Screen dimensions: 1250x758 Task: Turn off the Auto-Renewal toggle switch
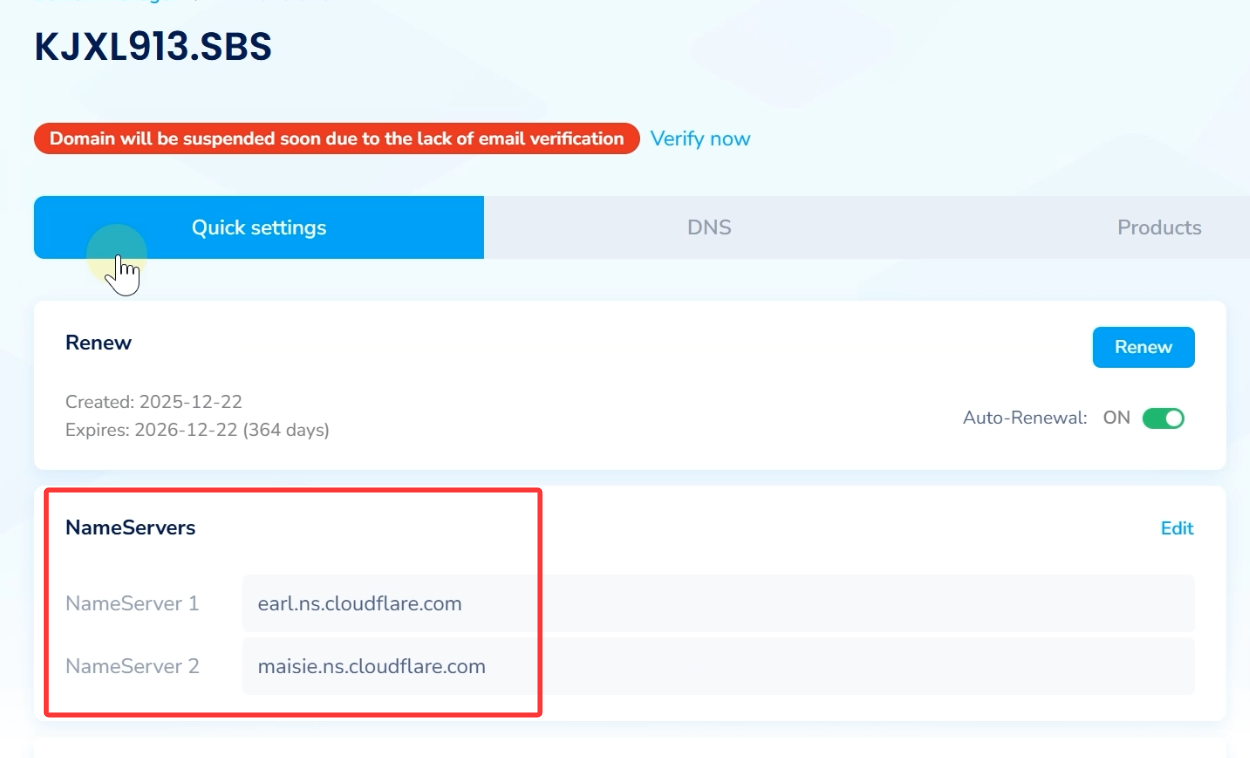click(x=1163, y=418)
